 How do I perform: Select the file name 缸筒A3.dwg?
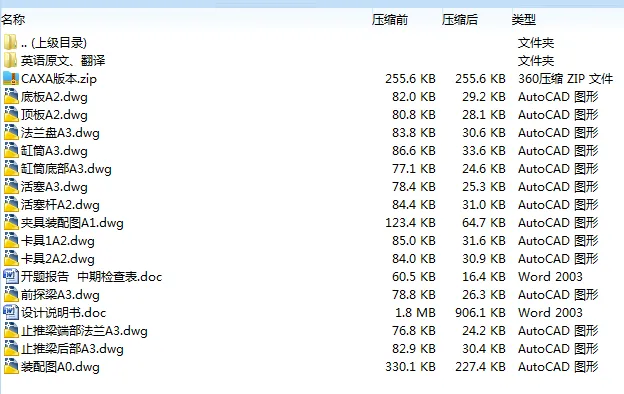[x=54, y=150]
